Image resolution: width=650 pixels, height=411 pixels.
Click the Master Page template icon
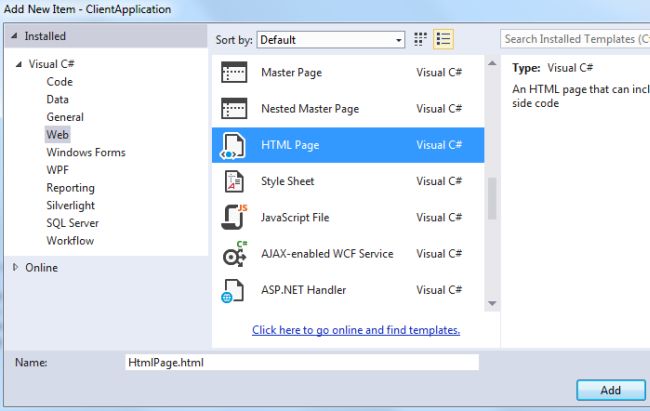[x=233, y=73]
